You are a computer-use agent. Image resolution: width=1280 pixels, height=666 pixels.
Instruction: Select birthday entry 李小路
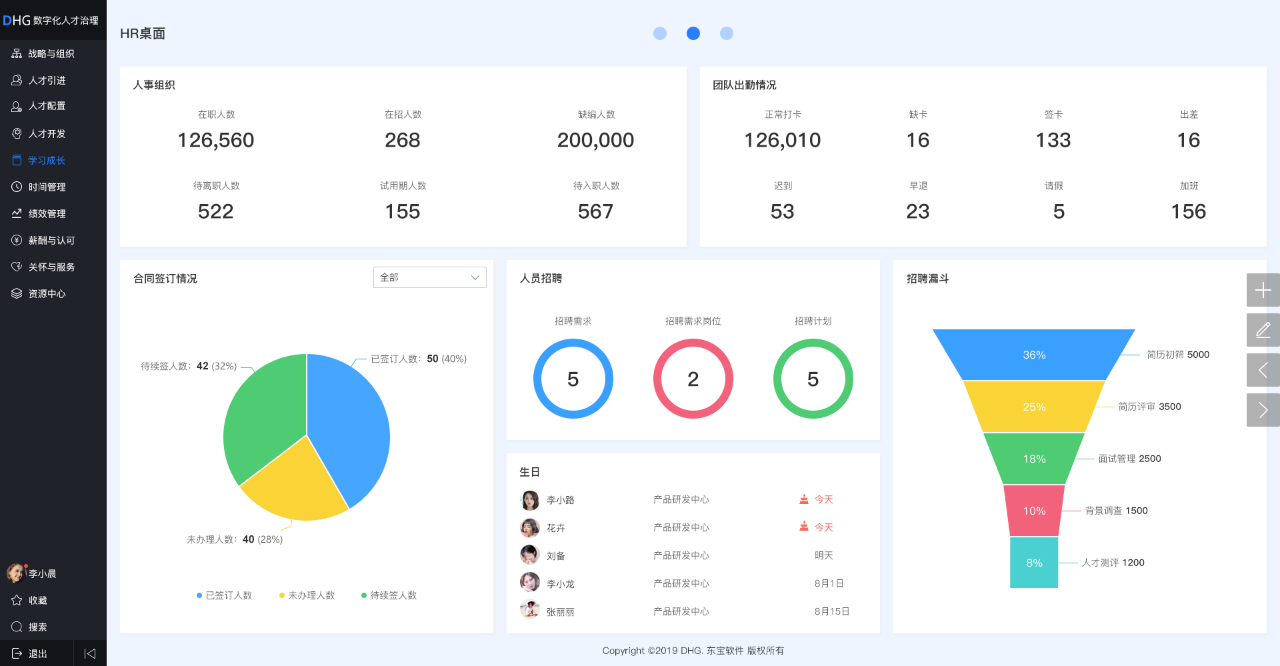[x=561, y=500]
